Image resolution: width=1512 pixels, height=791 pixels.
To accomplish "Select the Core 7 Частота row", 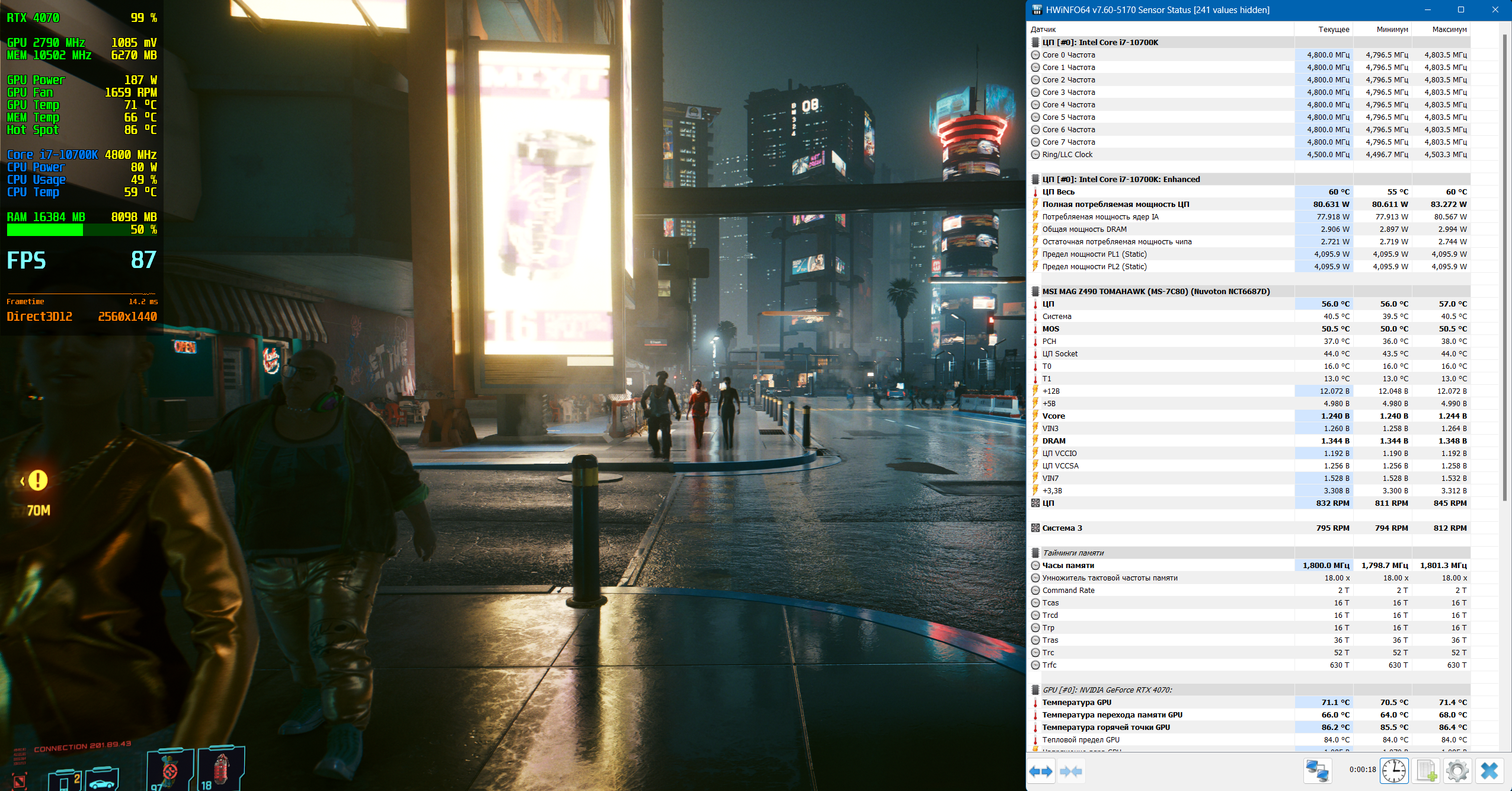I will tap(1249, 142).
